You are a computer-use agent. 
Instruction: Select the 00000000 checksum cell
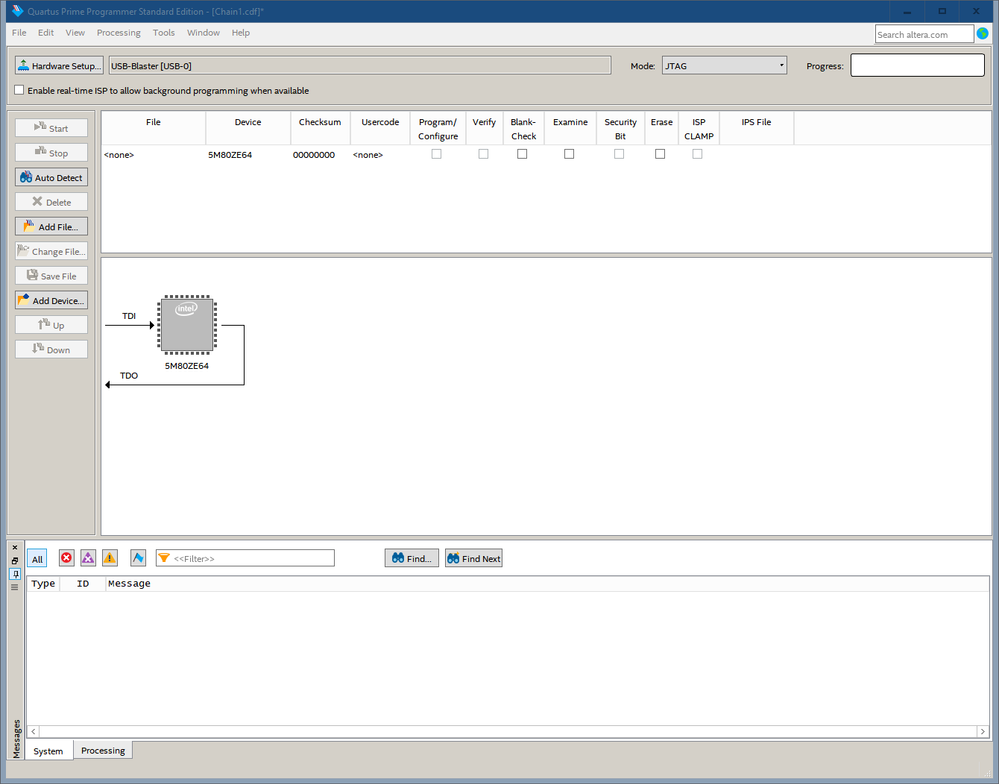click(320, 155)
